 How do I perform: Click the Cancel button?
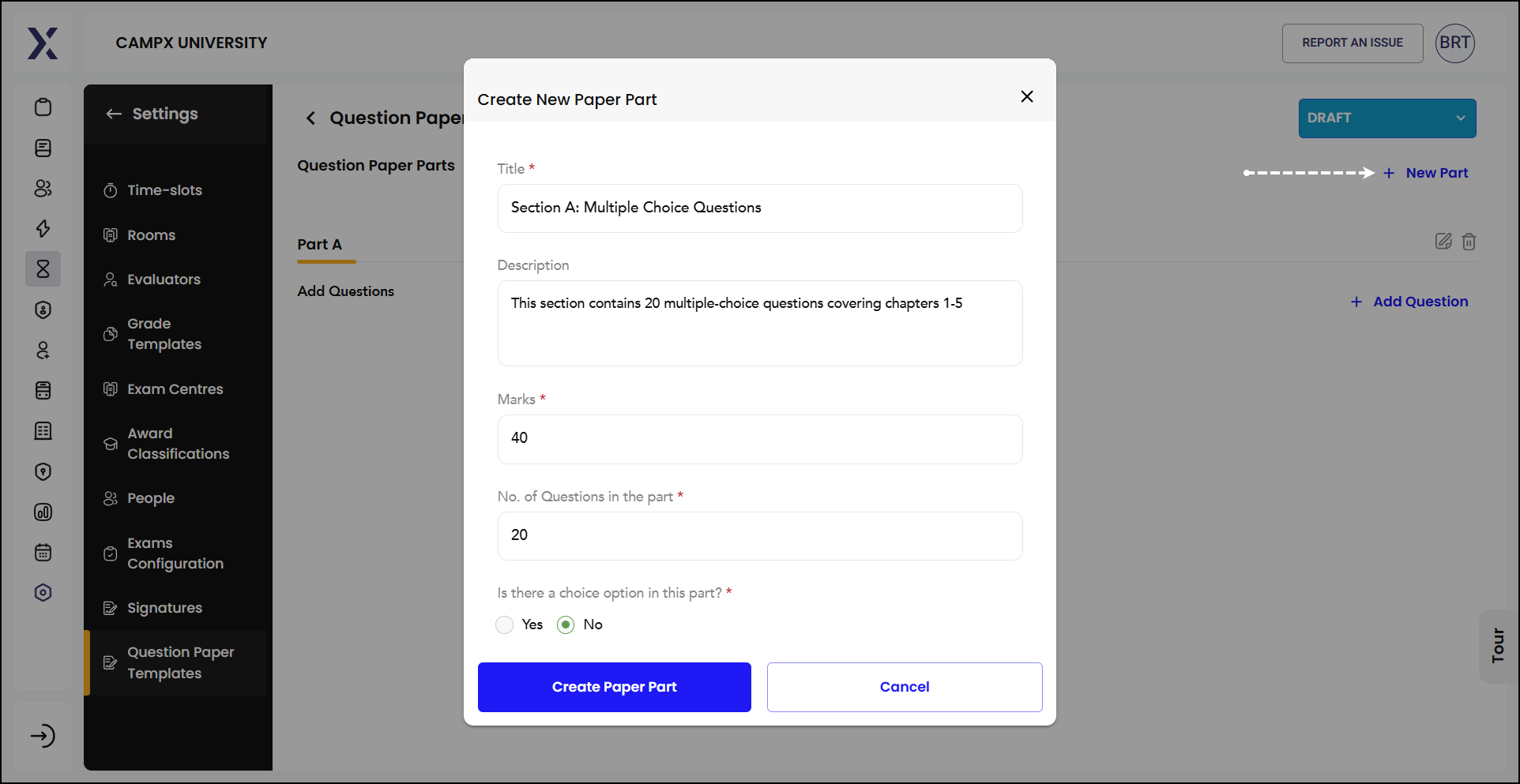click(905, 687)
